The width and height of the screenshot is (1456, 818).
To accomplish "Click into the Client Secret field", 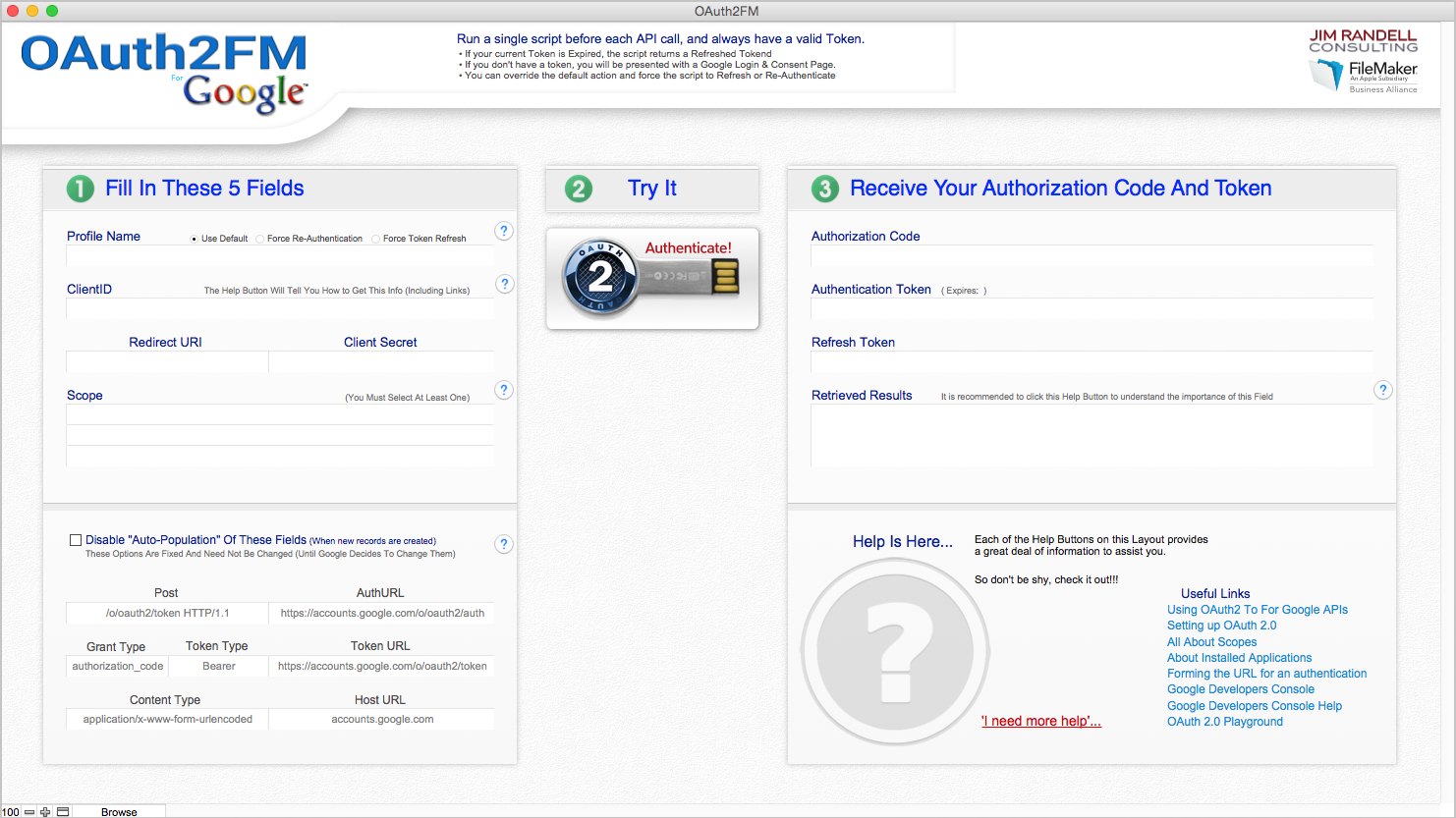I will [x=381, y=362].
